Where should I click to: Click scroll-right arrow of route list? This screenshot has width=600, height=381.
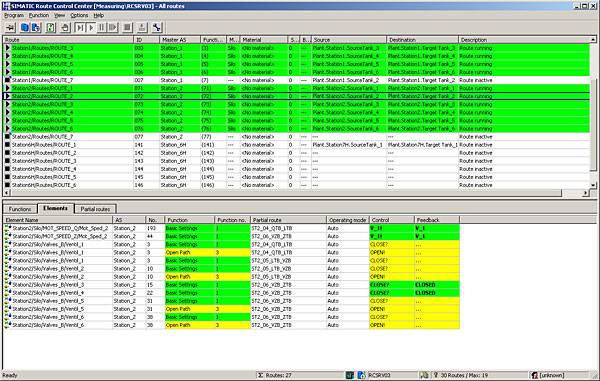586,193
